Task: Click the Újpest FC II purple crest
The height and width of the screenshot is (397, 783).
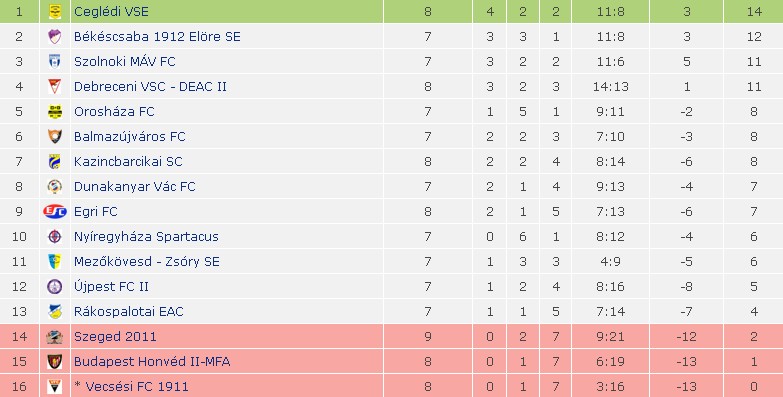Action: (x=55, y=286)
